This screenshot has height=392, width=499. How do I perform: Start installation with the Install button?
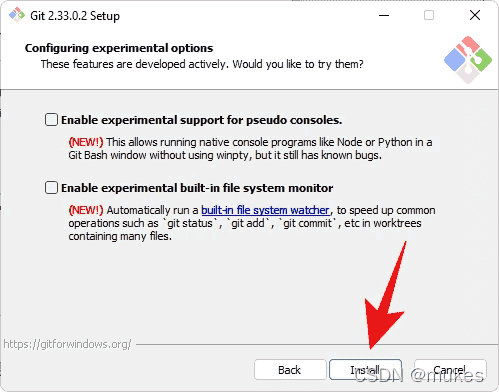(x=365, y=370)
